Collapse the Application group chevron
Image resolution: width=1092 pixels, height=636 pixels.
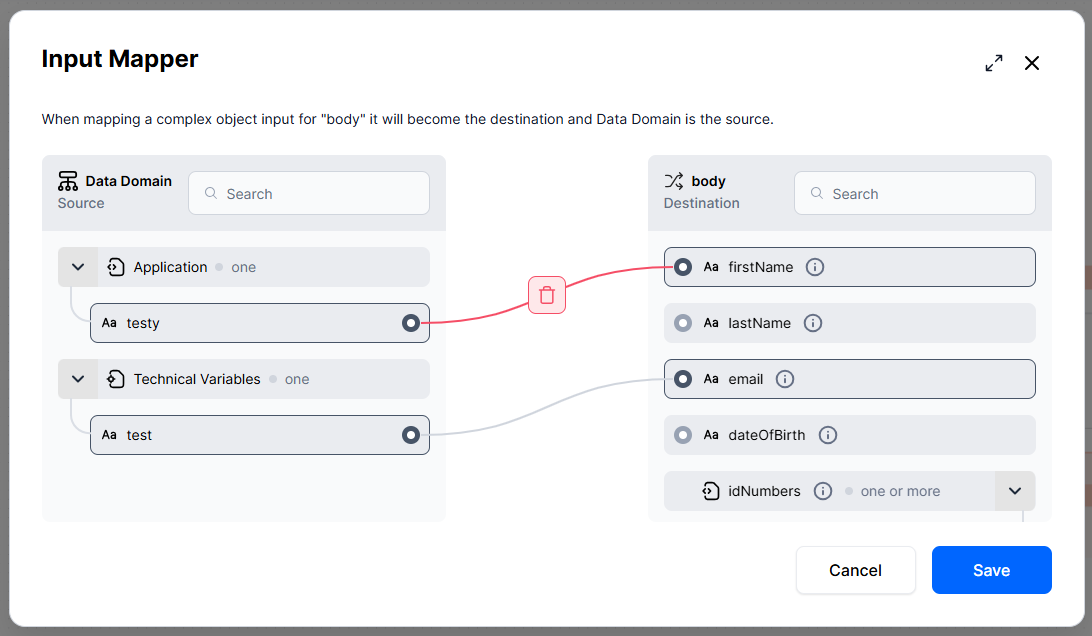point(78,267)
